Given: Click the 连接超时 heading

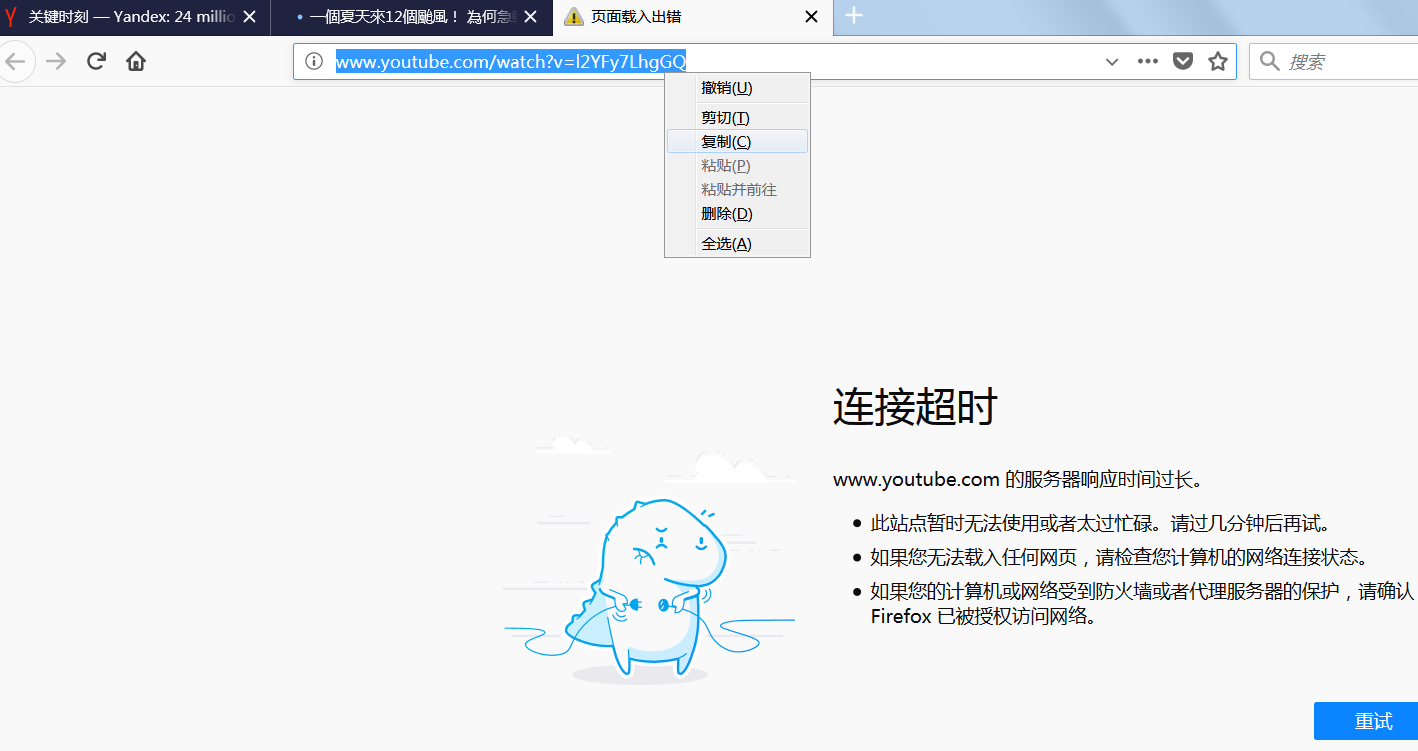Looking at the screenshot, I should tap(916, 407).
